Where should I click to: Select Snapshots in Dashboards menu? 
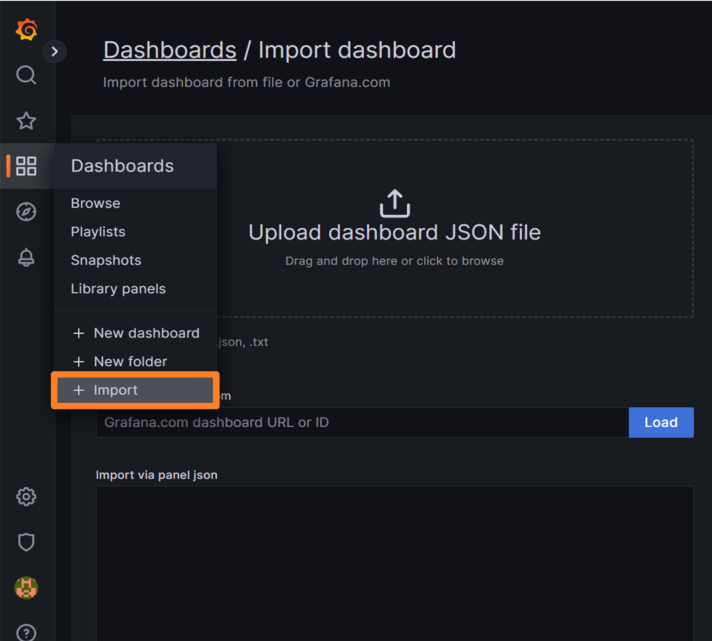[106, 261]
